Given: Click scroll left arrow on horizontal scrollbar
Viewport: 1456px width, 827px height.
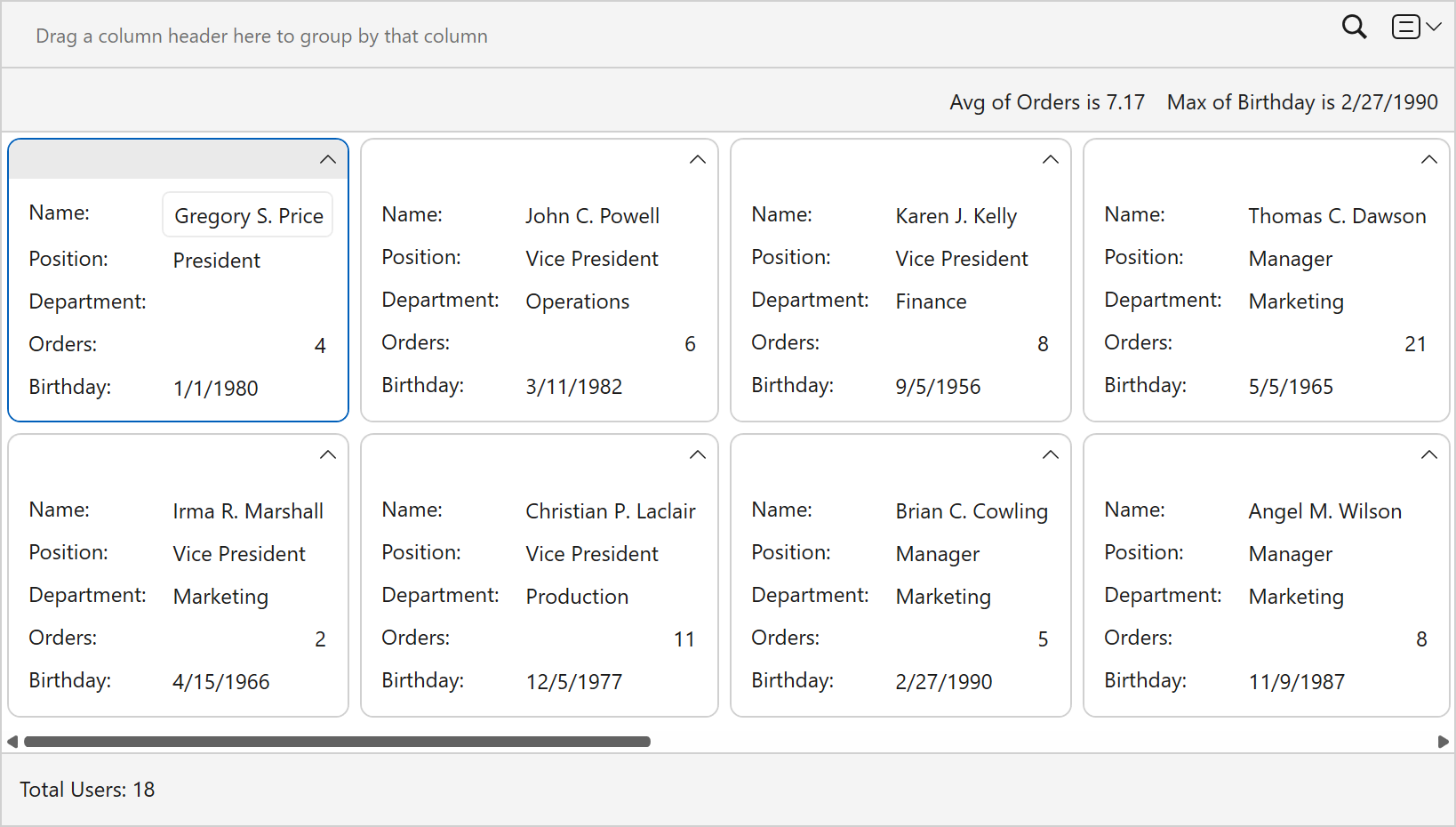Looking at the screenshot, I should [12, 742].
